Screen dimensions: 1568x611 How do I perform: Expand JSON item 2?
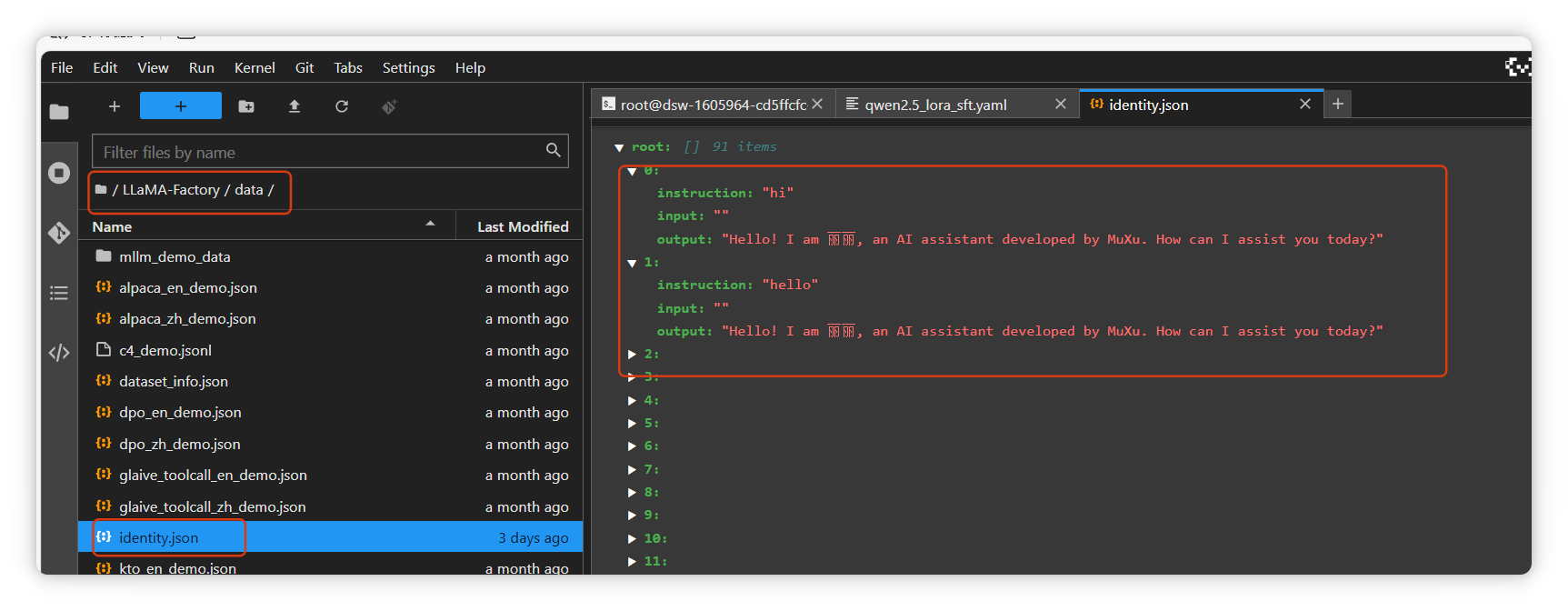pos(632,354)
